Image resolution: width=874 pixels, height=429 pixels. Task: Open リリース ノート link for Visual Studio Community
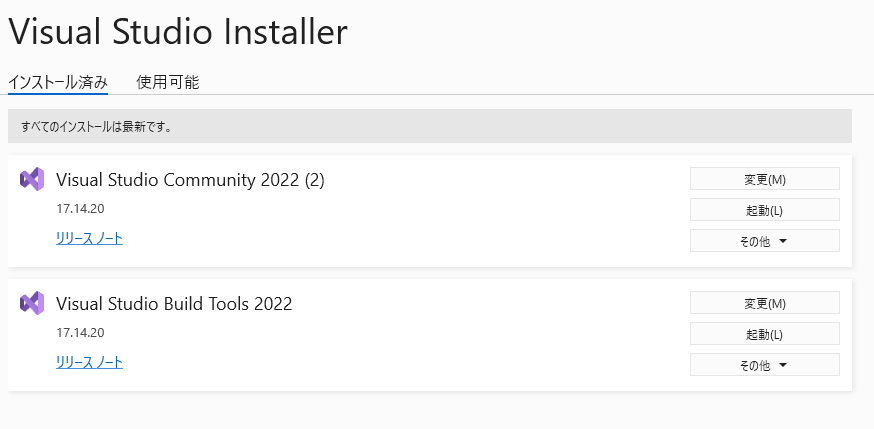(x=89, y=238)
